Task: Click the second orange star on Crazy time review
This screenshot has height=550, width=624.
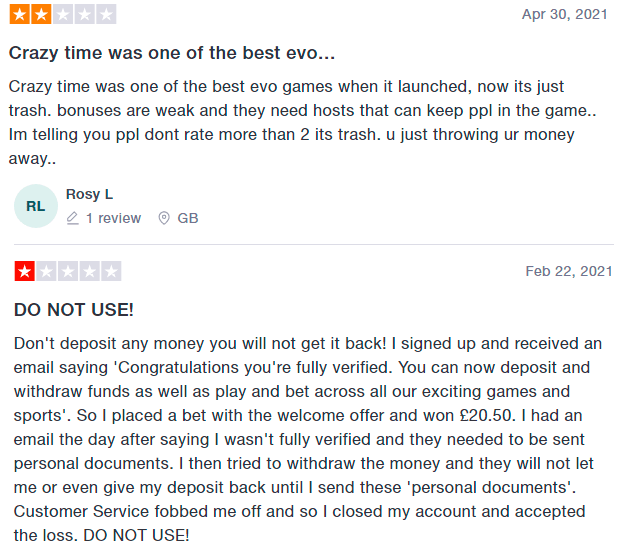Action: [x=41, y=14]
